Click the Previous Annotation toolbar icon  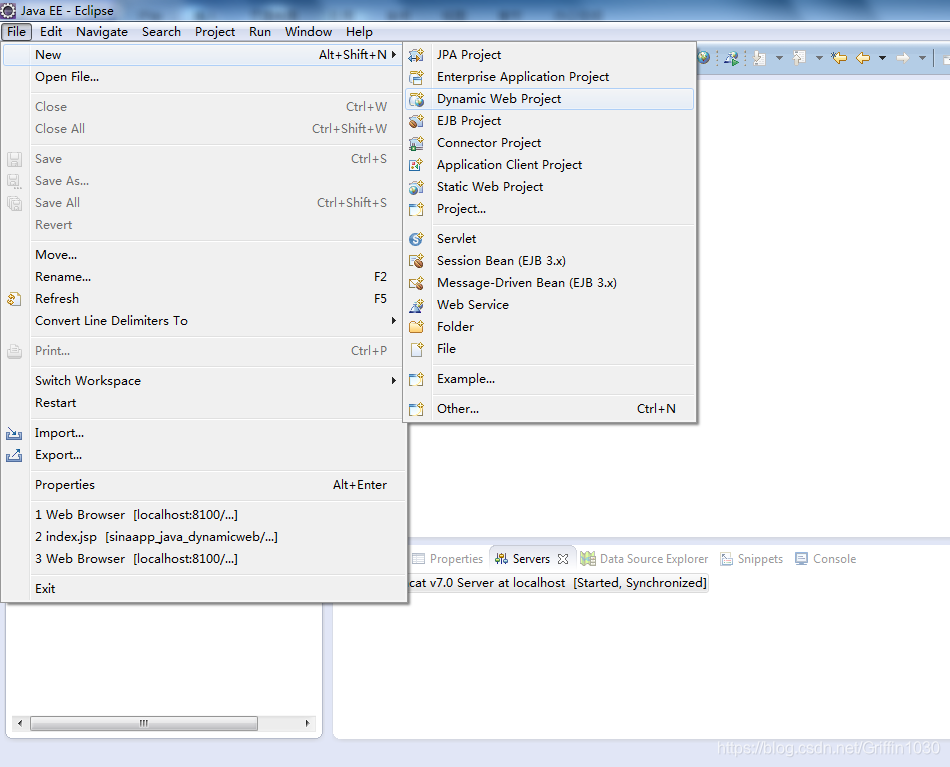799,58
